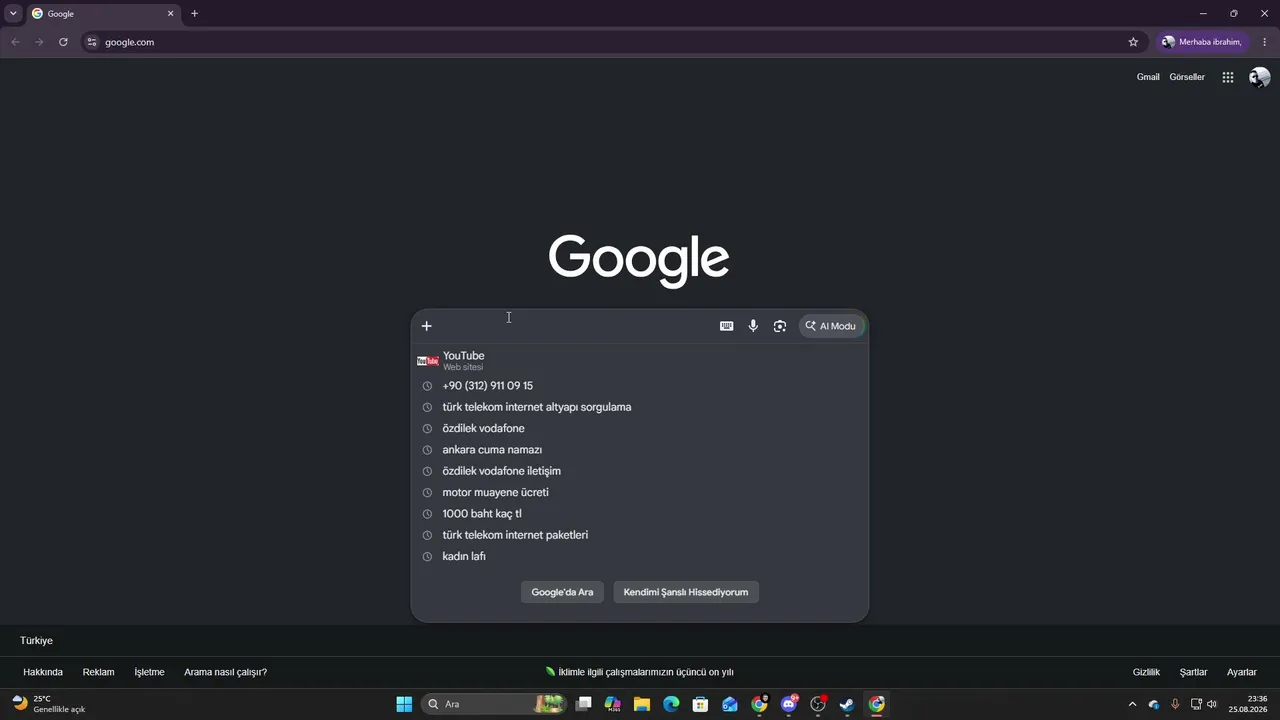The width and height of the screenshot is (1280, 720).
Task: Open File Explorer from the taskbar
Action: click(x=642, y=704)
